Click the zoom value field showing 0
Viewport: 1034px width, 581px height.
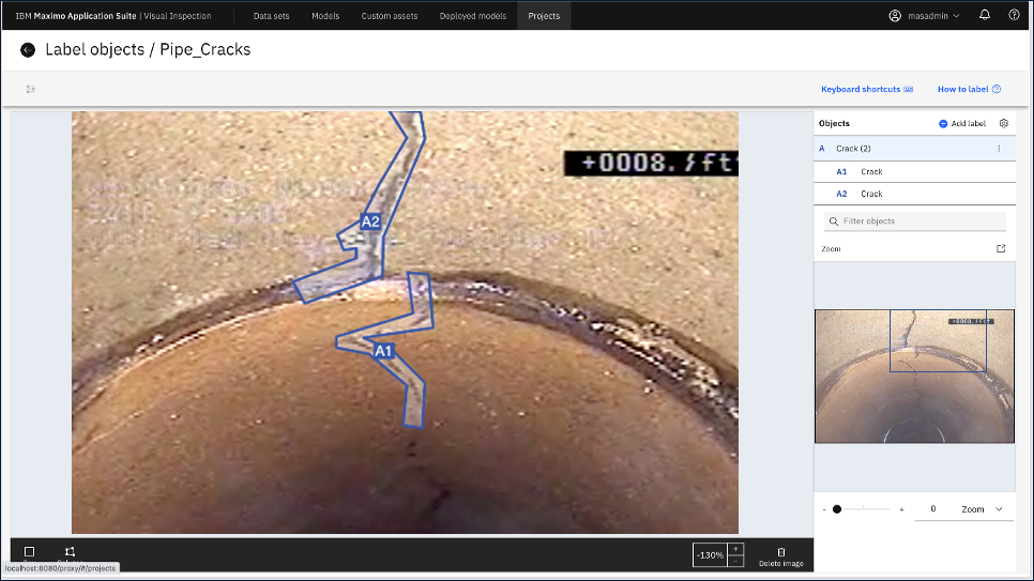pyautogui.click(x=932, y=509)
